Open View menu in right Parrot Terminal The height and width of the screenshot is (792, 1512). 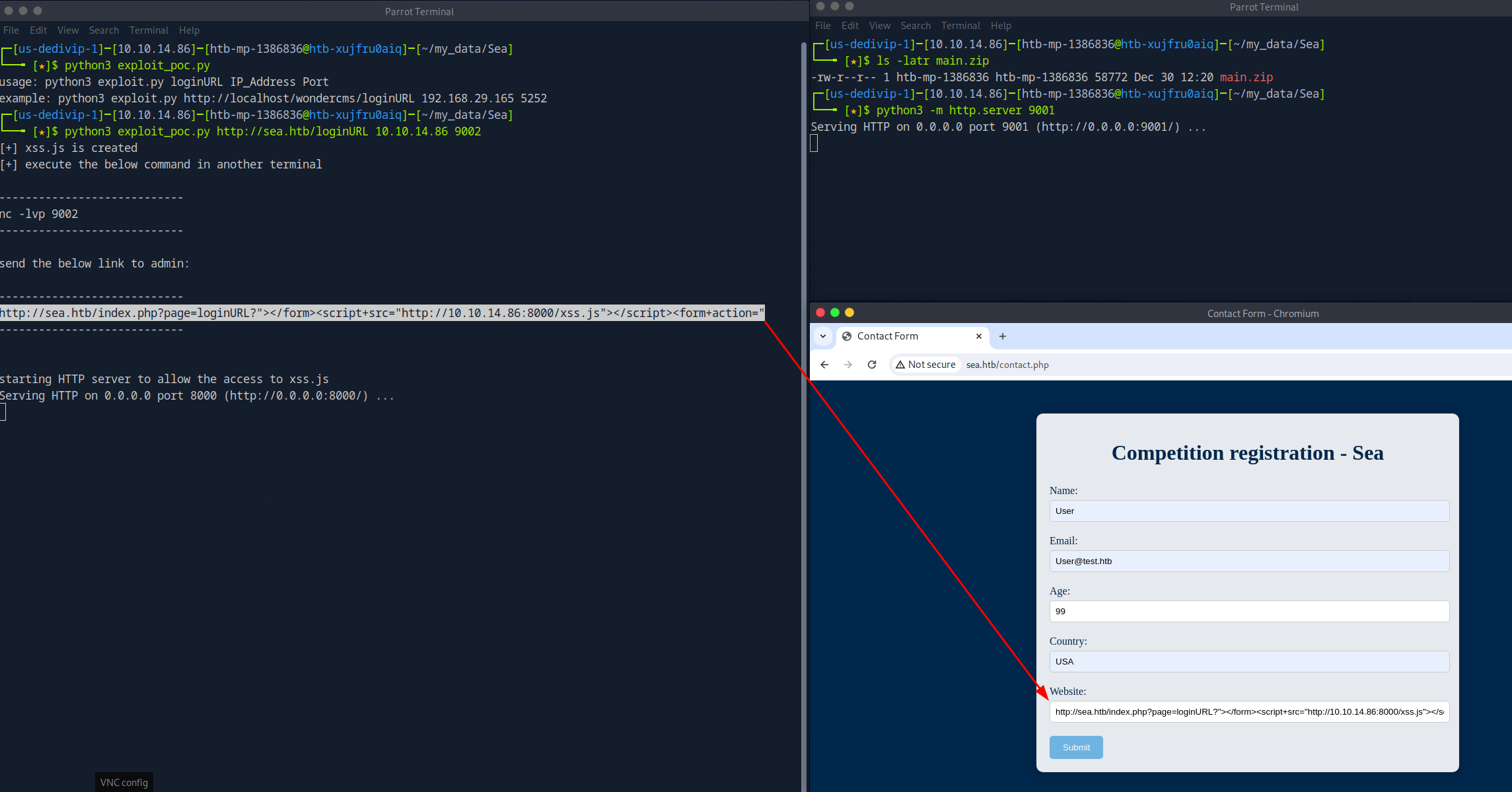(880, 26)
